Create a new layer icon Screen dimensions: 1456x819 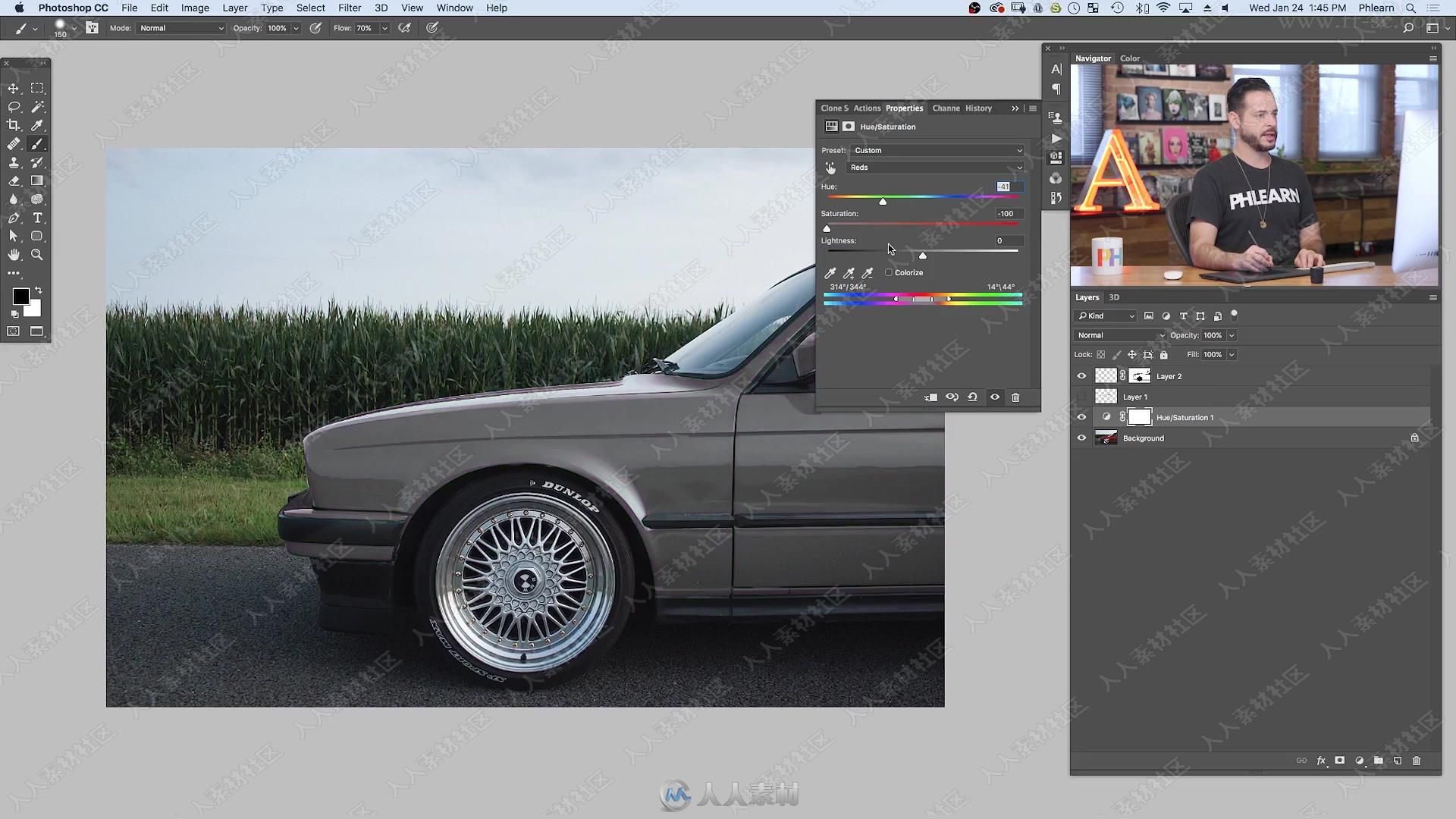click(x=1398, y=761)
